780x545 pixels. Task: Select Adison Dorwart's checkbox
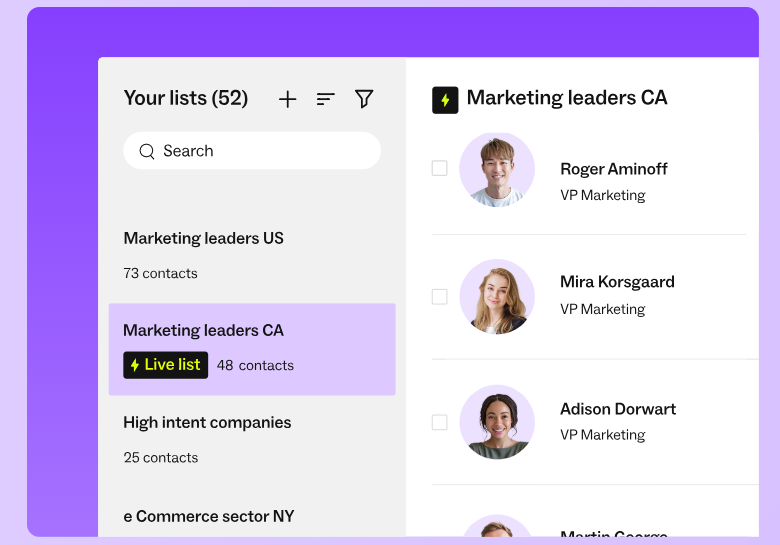tap(440, 423)
